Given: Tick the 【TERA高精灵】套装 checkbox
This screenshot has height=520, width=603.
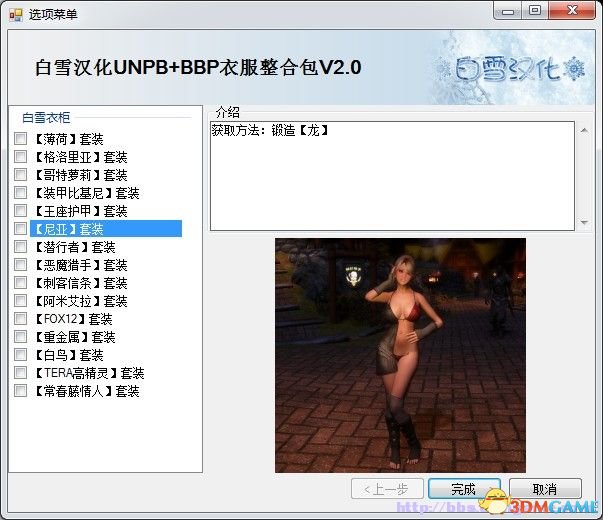Looking at the screenshot, I should [20, 373].
